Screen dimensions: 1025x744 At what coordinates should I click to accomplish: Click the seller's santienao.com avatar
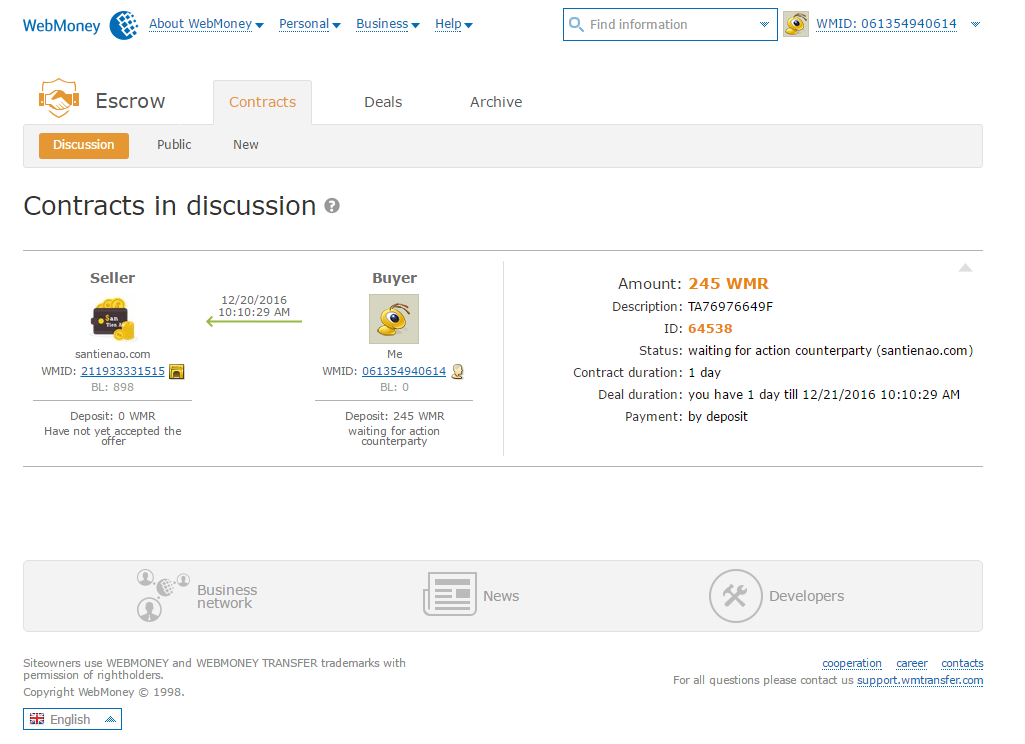click(113, 319)
